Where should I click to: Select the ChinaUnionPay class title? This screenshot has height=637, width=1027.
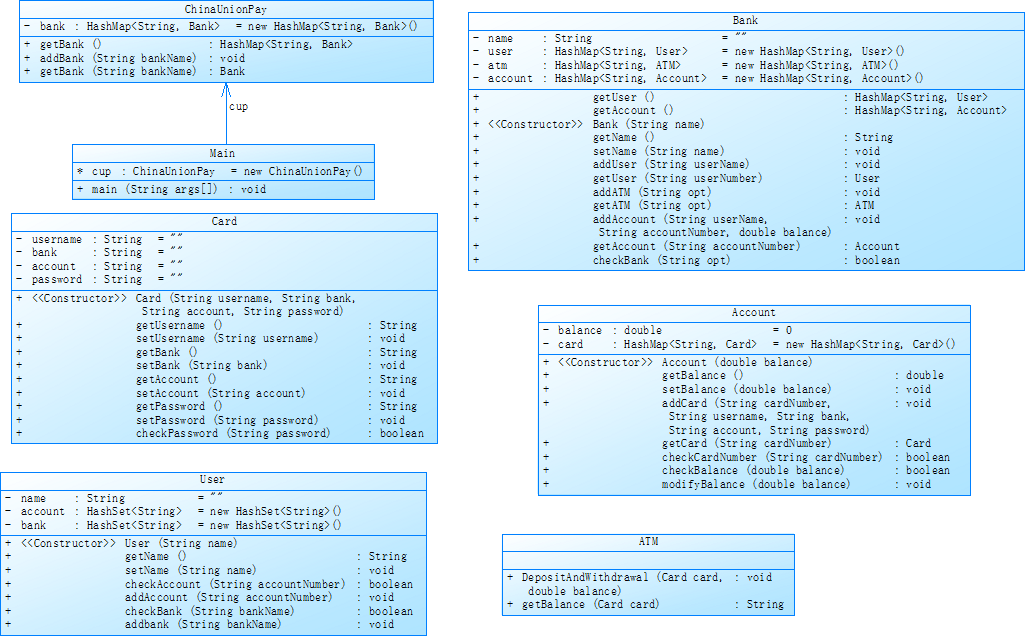[226, 9]
